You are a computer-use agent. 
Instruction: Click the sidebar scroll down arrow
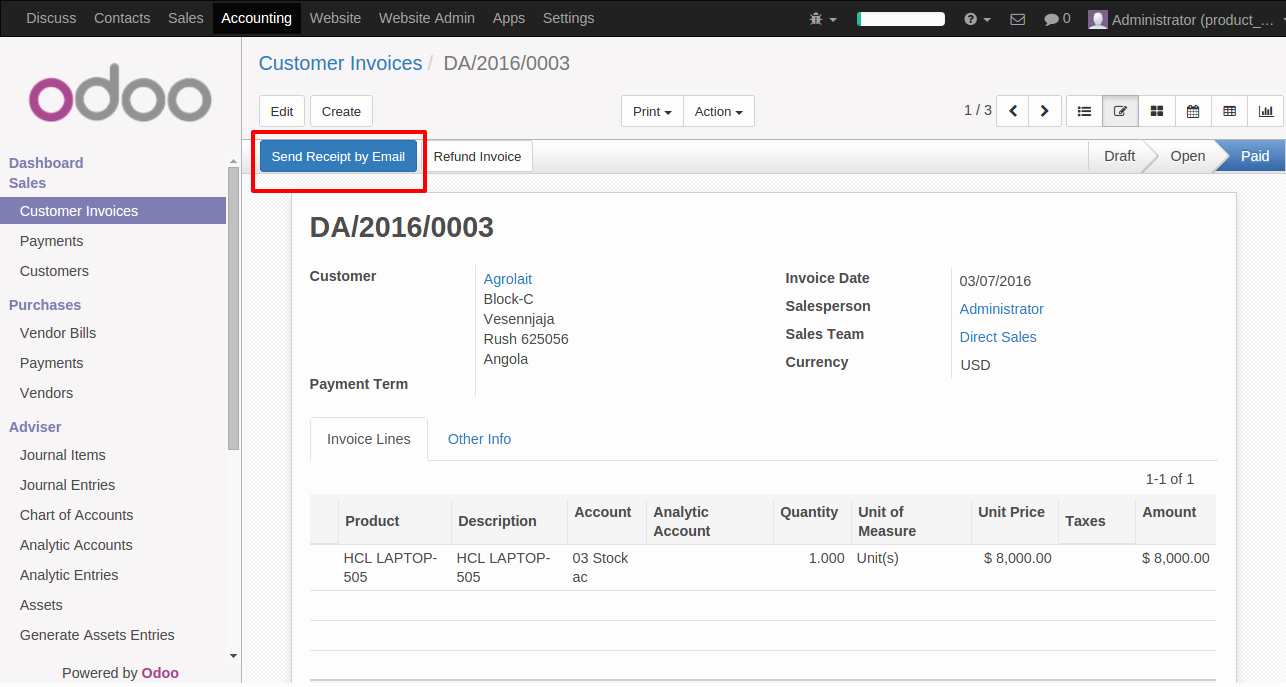pos(234,656)
